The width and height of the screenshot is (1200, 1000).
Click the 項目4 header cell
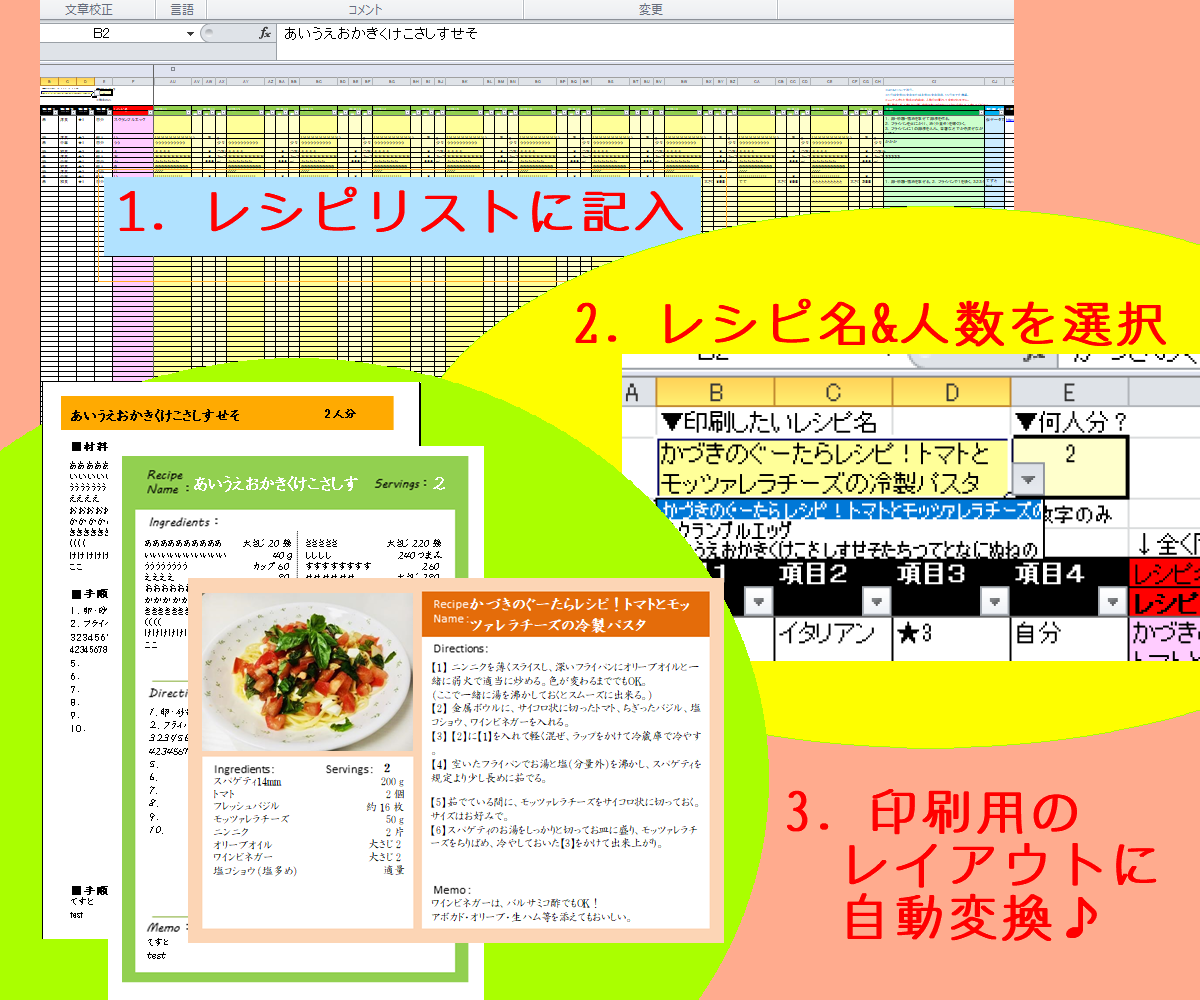[1069, 586]
